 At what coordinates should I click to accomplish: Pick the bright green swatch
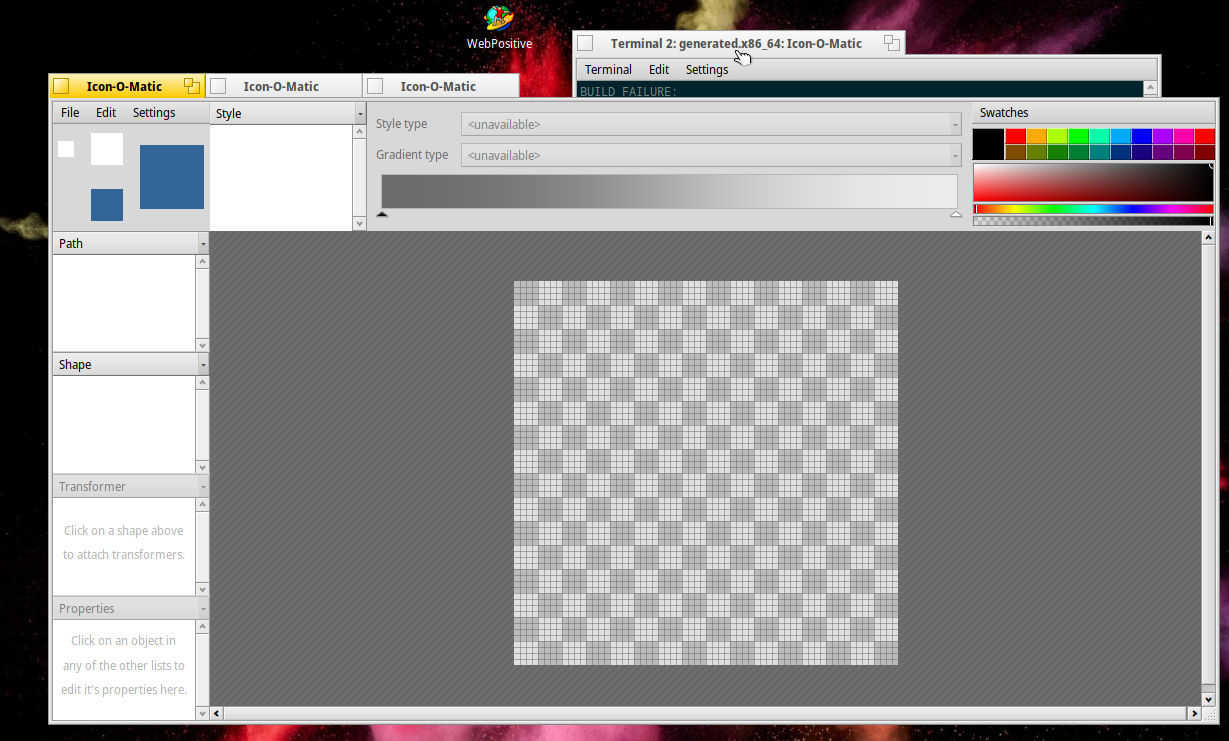[x=1078, y=136]
